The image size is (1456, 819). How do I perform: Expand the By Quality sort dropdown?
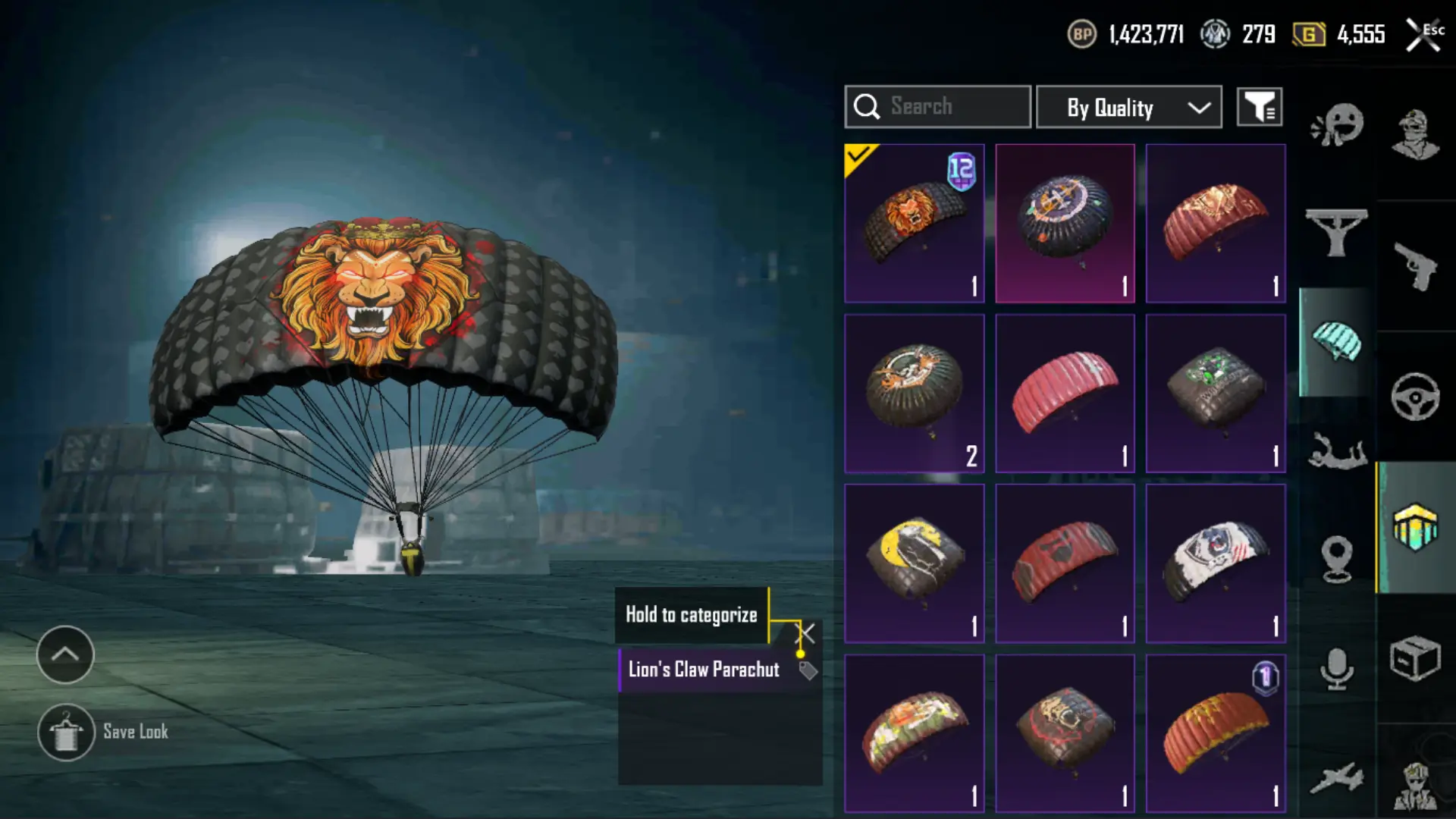click(x=1128, y=107)
